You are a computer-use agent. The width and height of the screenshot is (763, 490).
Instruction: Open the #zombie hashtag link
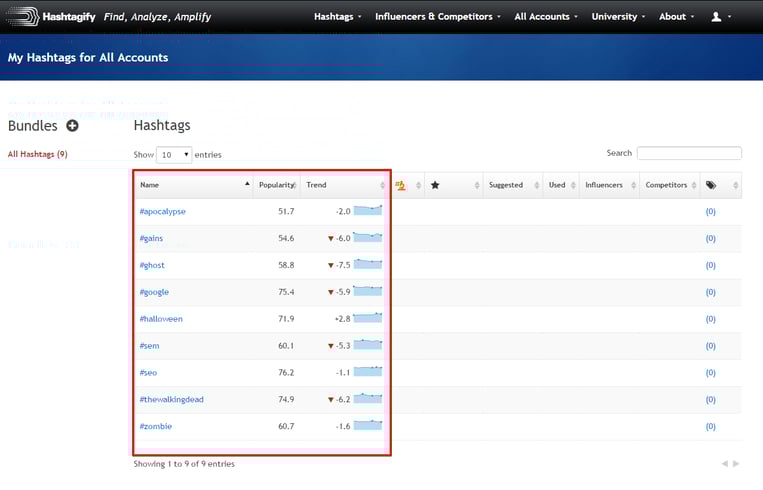pyautogui.click(x=156, y=426)
